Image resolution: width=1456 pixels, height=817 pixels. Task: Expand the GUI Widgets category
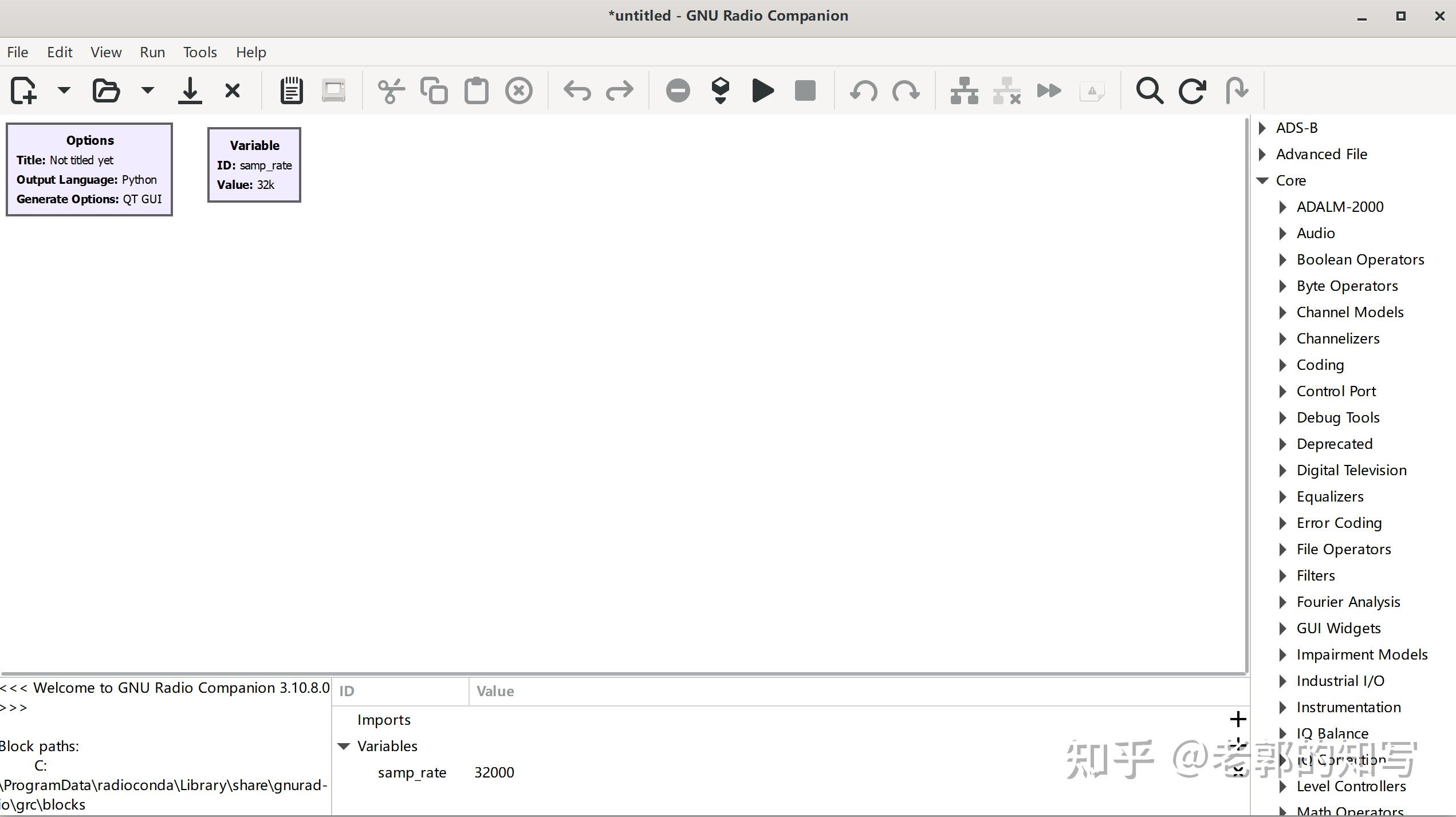[x=1282, y=628]
